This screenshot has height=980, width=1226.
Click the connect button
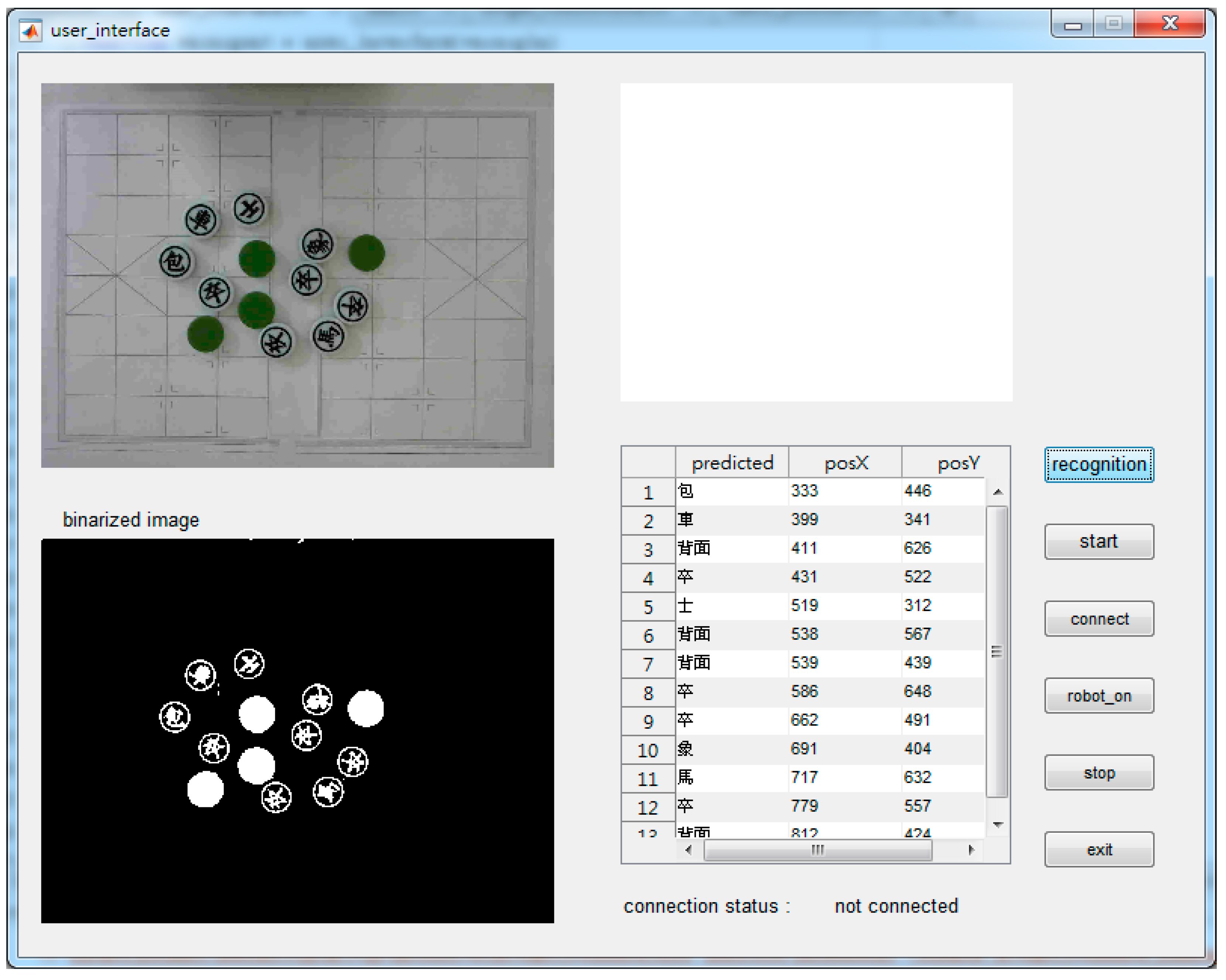coord(1099,618)
